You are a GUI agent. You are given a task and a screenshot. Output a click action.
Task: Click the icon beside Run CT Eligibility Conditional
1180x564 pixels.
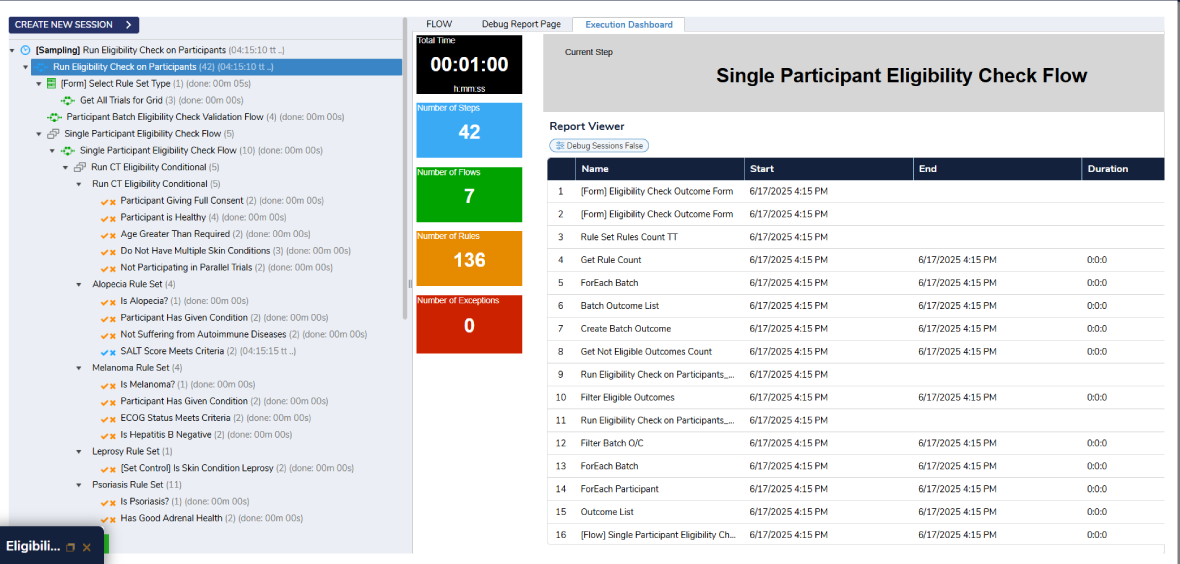pos(80,167)
